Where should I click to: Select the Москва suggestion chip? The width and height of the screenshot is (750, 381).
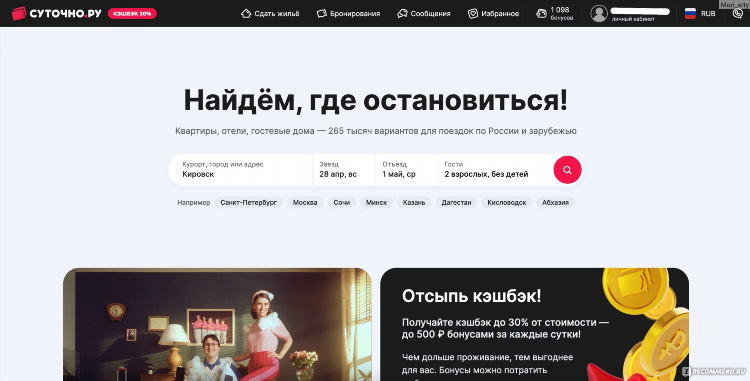(x=305, y=203)
